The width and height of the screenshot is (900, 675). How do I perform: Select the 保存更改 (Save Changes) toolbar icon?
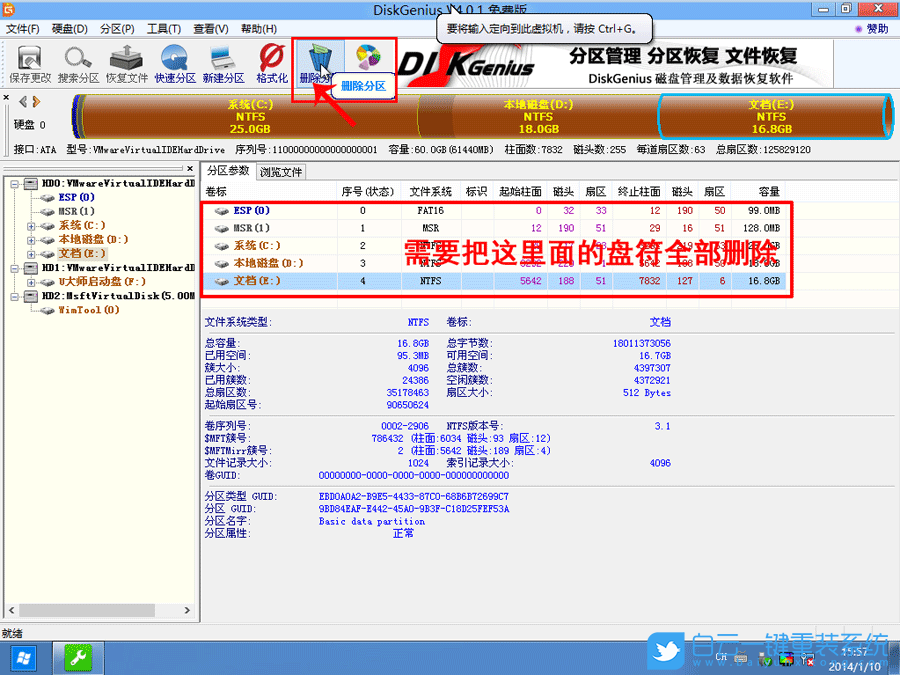(x=29, y=62)
